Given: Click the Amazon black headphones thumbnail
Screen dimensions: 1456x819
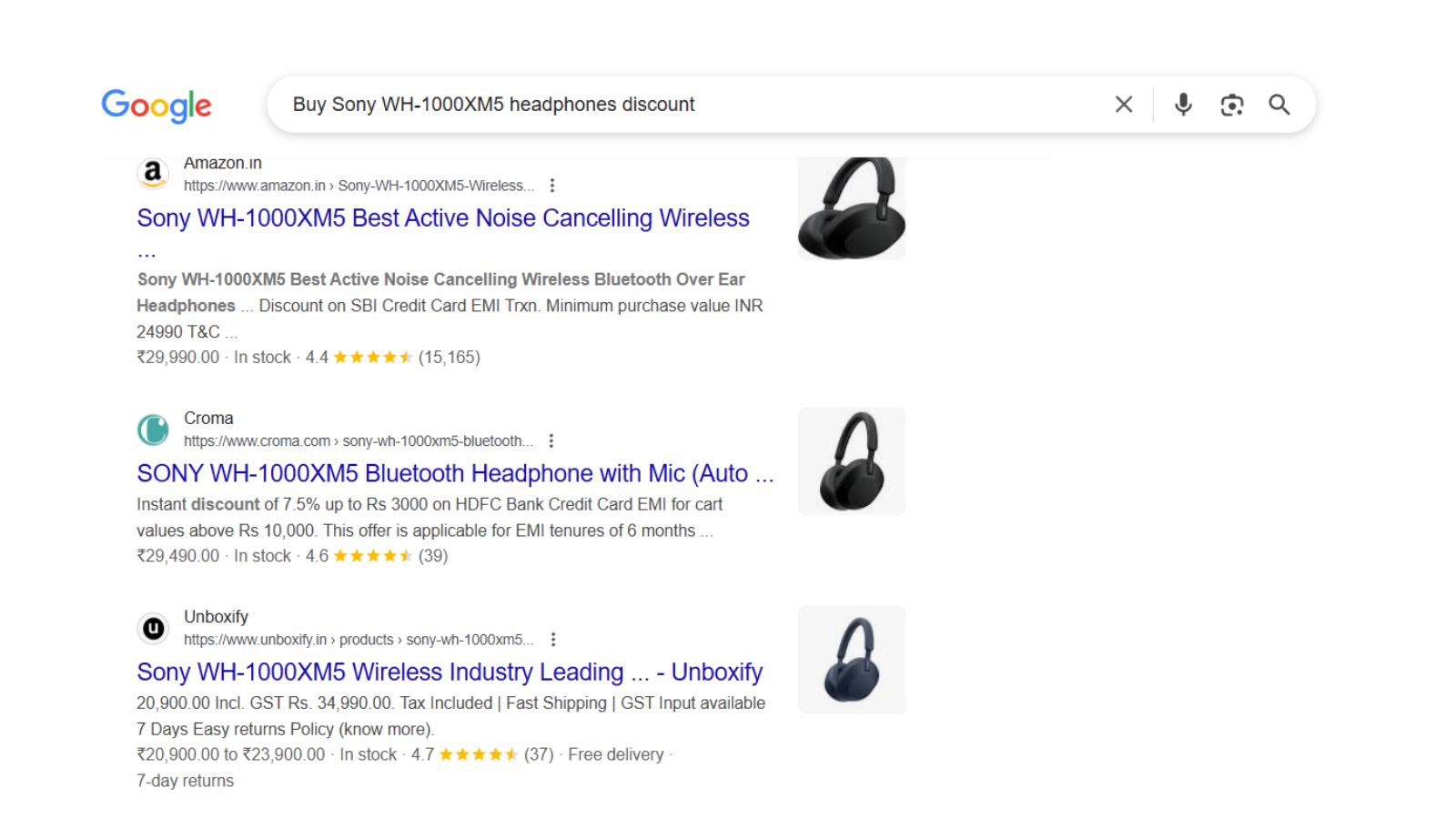Looking at the screenshot, I should pos(852,208).
